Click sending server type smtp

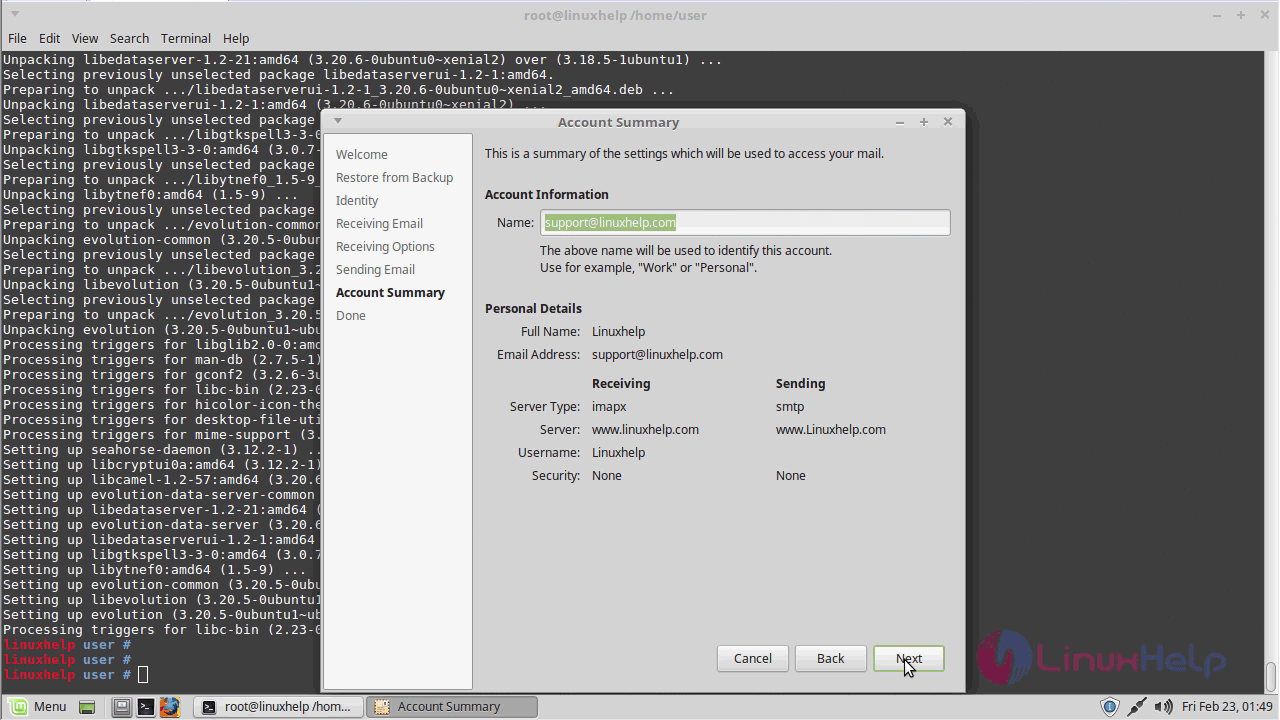pos(790,406)
